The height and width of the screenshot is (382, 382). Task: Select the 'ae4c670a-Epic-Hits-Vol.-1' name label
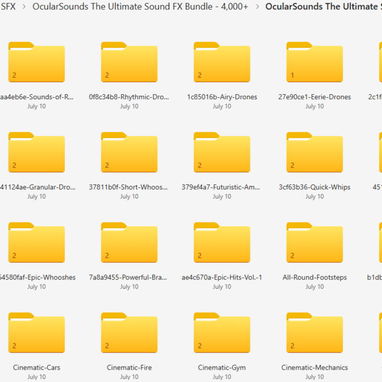coord(222,277)
